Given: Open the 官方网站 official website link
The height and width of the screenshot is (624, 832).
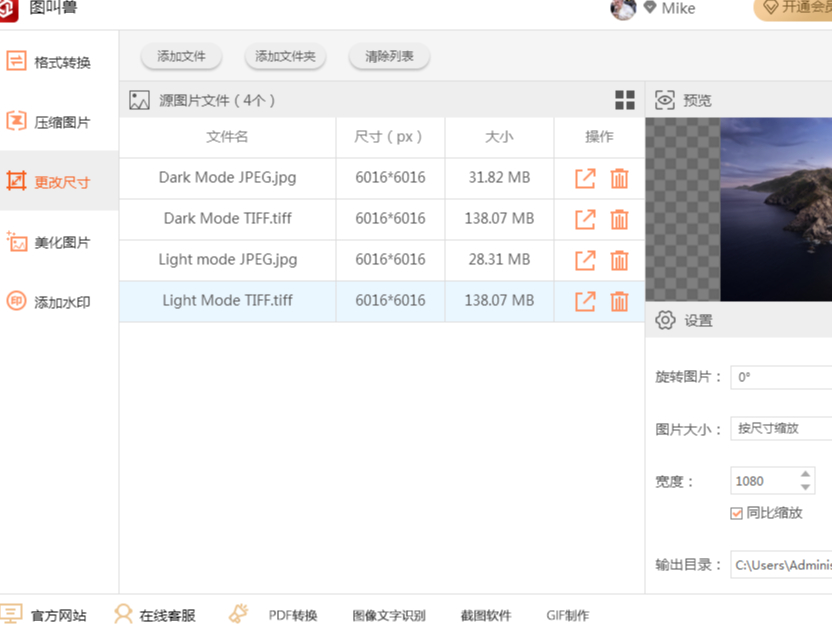Looking at the screenshot, I should coord(58,615).
